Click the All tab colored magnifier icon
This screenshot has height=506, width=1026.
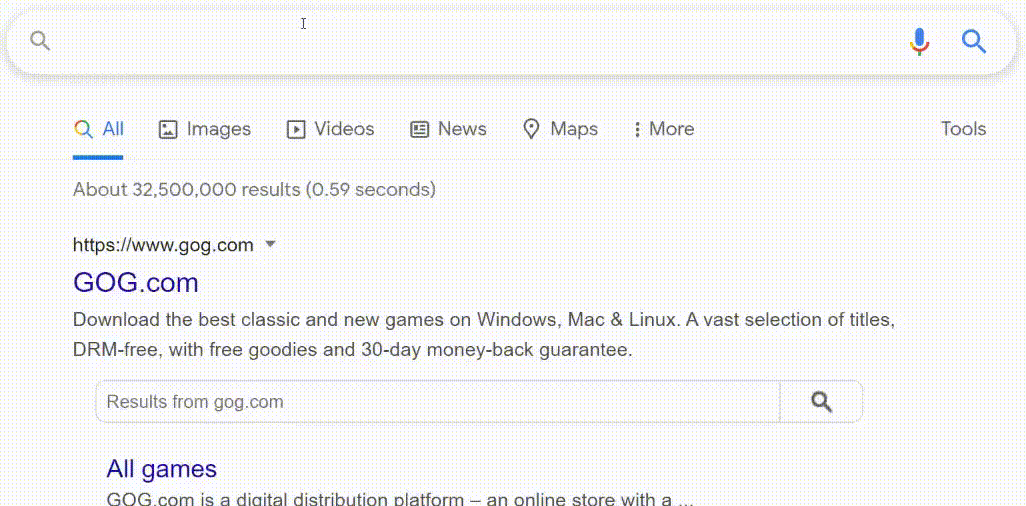(x=83, y=129)
